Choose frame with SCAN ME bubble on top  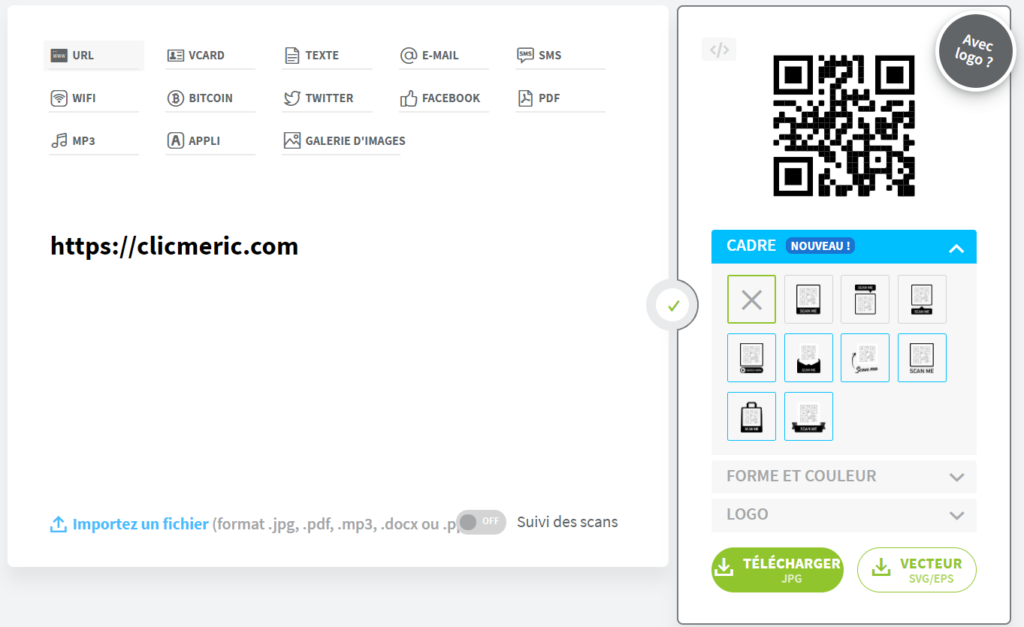(x=865, y=300)
